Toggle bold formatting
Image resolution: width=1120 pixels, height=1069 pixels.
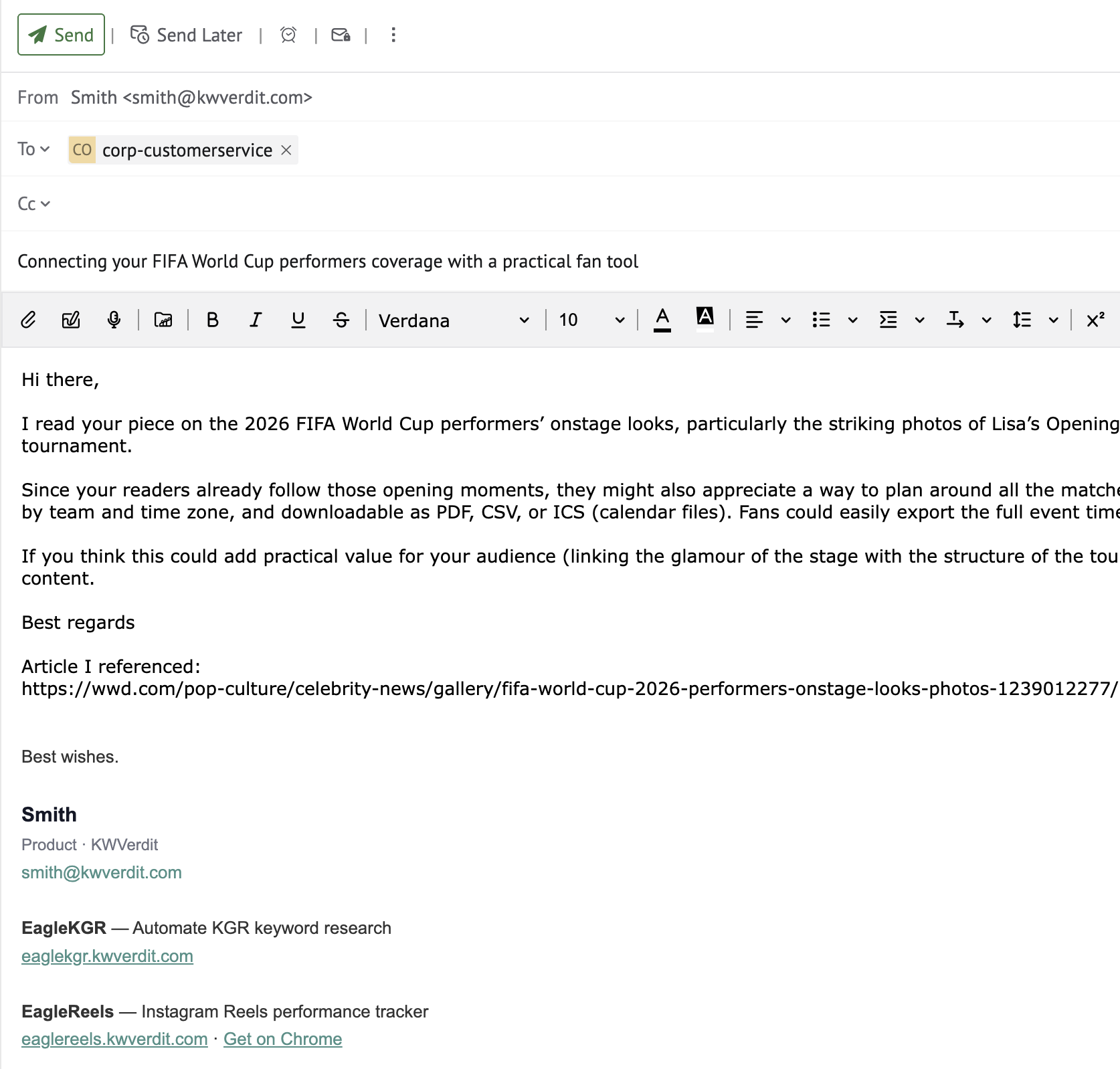(213, 320)
